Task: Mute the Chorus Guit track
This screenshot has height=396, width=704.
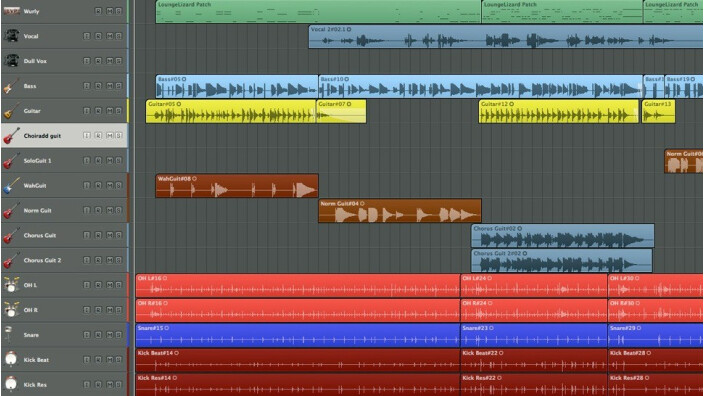Action: [x=110, y=235]
